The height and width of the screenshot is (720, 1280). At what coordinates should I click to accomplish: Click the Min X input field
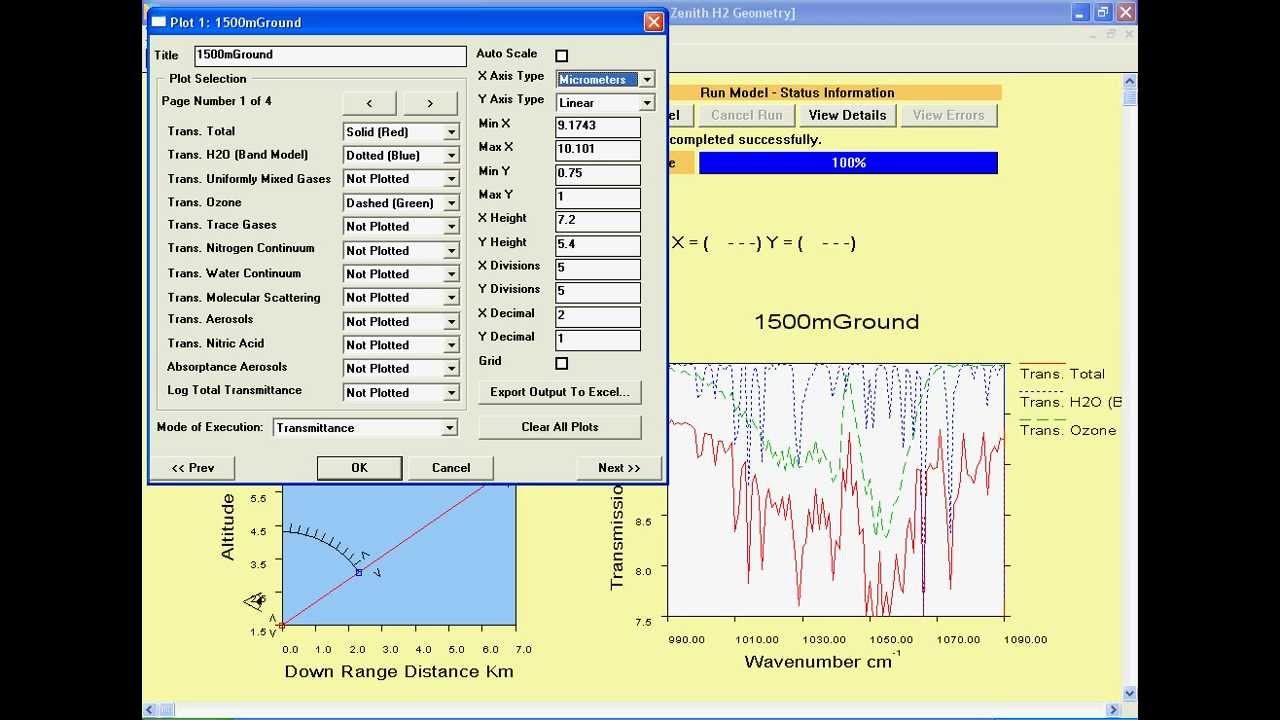tap(598, 126)
